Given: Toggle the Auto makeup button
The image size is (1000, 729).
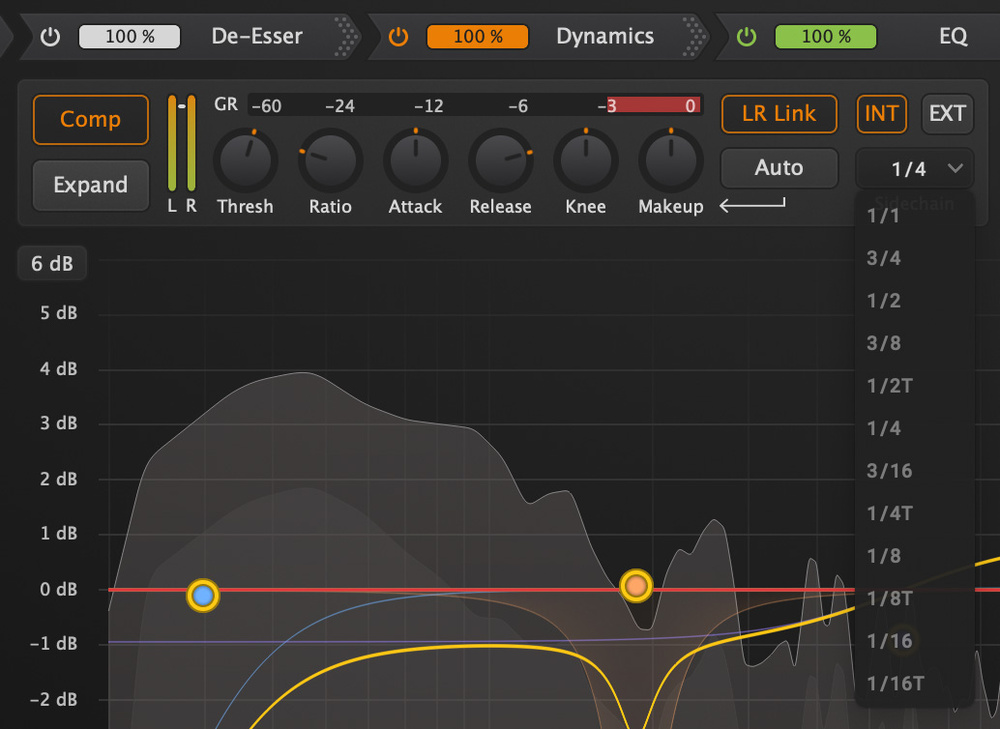Looking at the screenshot, I should [x=779, y=168].
